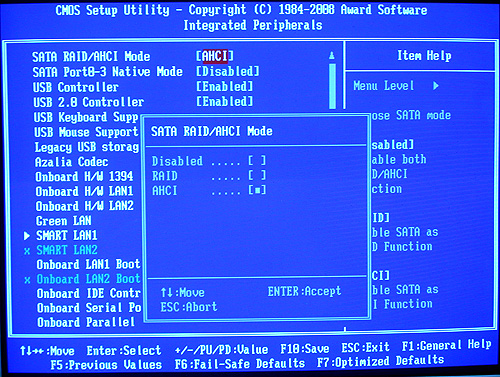Click the CMOS Setup Utility header
The width and height of the screenshot is (500, 377).
241,10
